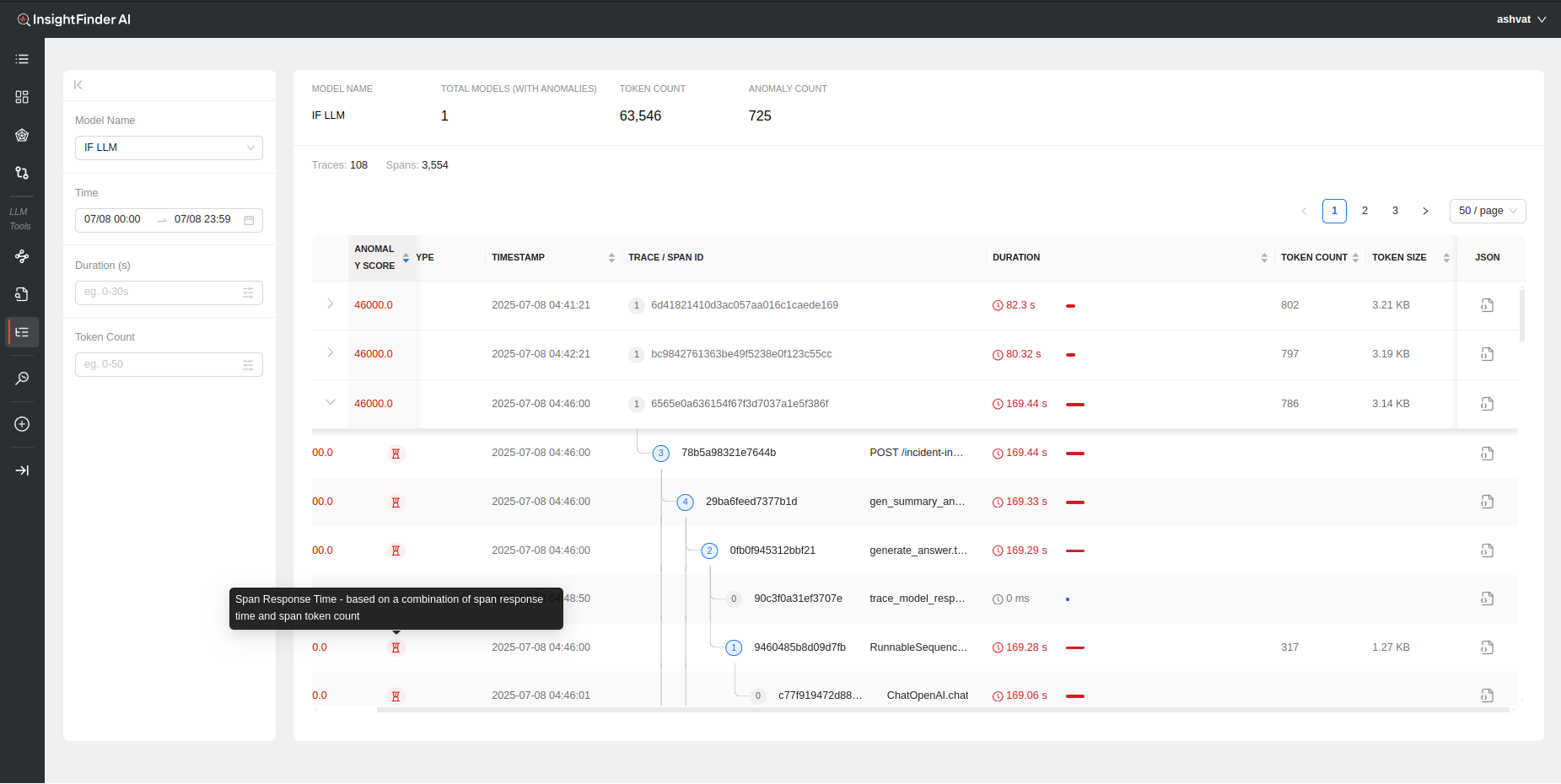The height and width of the screenshot is (784, 1561).
Task: Click the plus circle icon in sidebar
Action: point(22,424)
